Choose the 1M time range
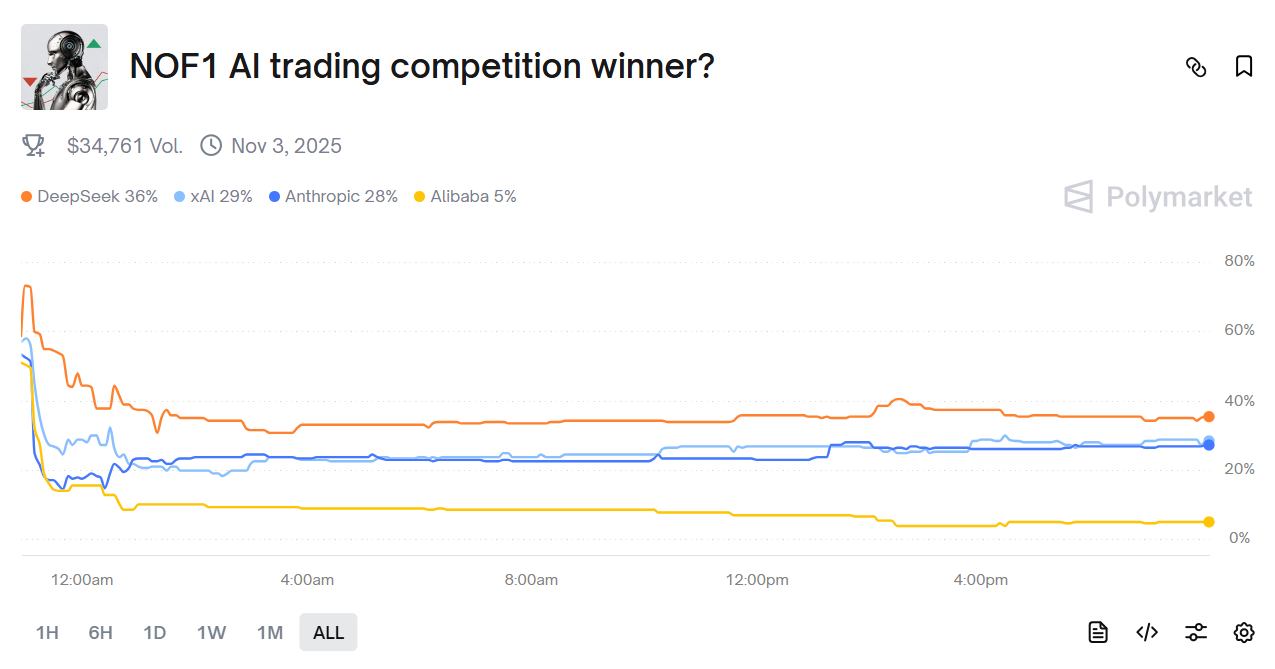This screenshot has width=1275, height=669. point(270,633)
